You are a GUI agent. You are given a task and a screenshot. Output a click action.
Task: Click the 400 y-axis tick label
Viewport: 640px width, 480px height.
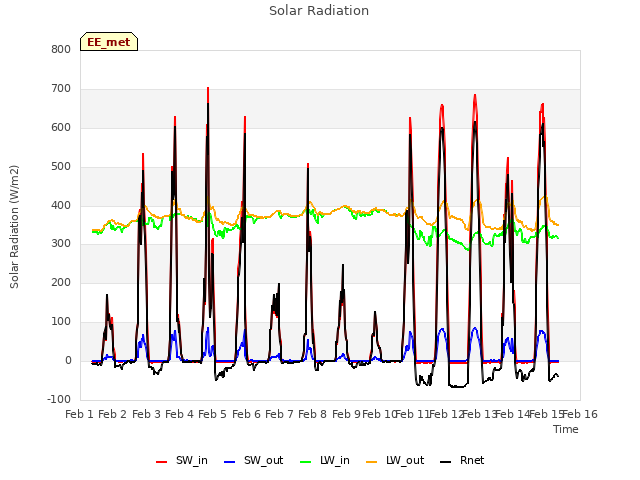pos(61,206)
